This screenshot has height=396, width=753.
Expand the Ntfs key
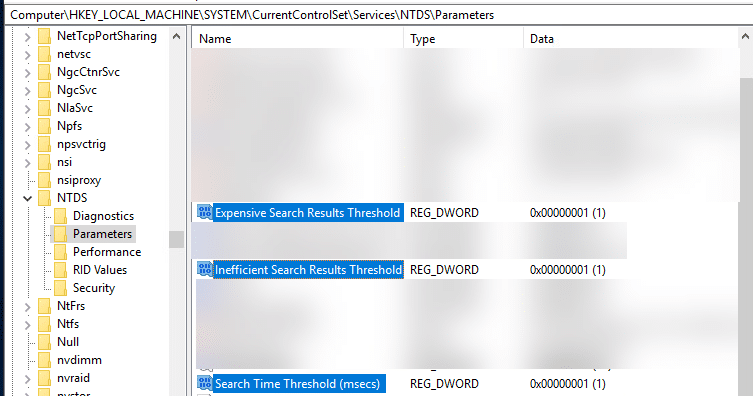pyautogui.click(x=27, y=325)
